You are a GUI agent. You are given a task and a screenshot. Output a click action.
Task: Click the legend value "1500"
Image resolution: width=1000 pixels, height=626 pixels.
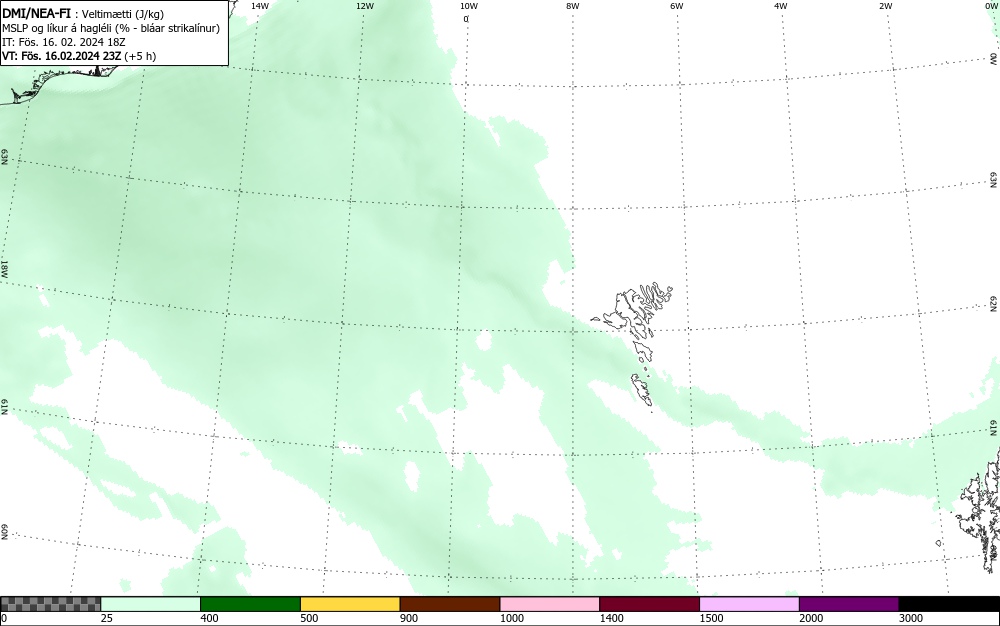pos(711,618)
